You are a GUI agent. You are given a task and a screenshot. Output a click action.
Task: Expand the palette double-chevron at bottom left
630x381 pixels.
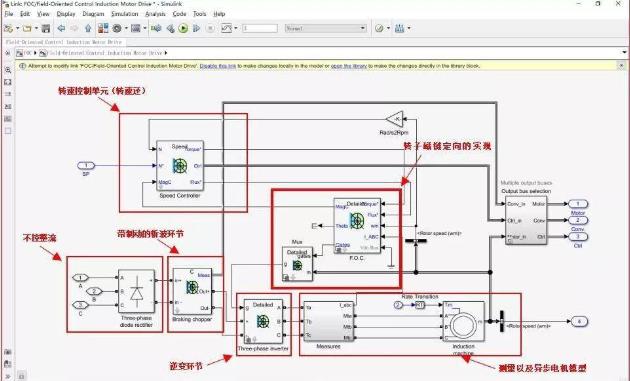click(x=8, y=377)
